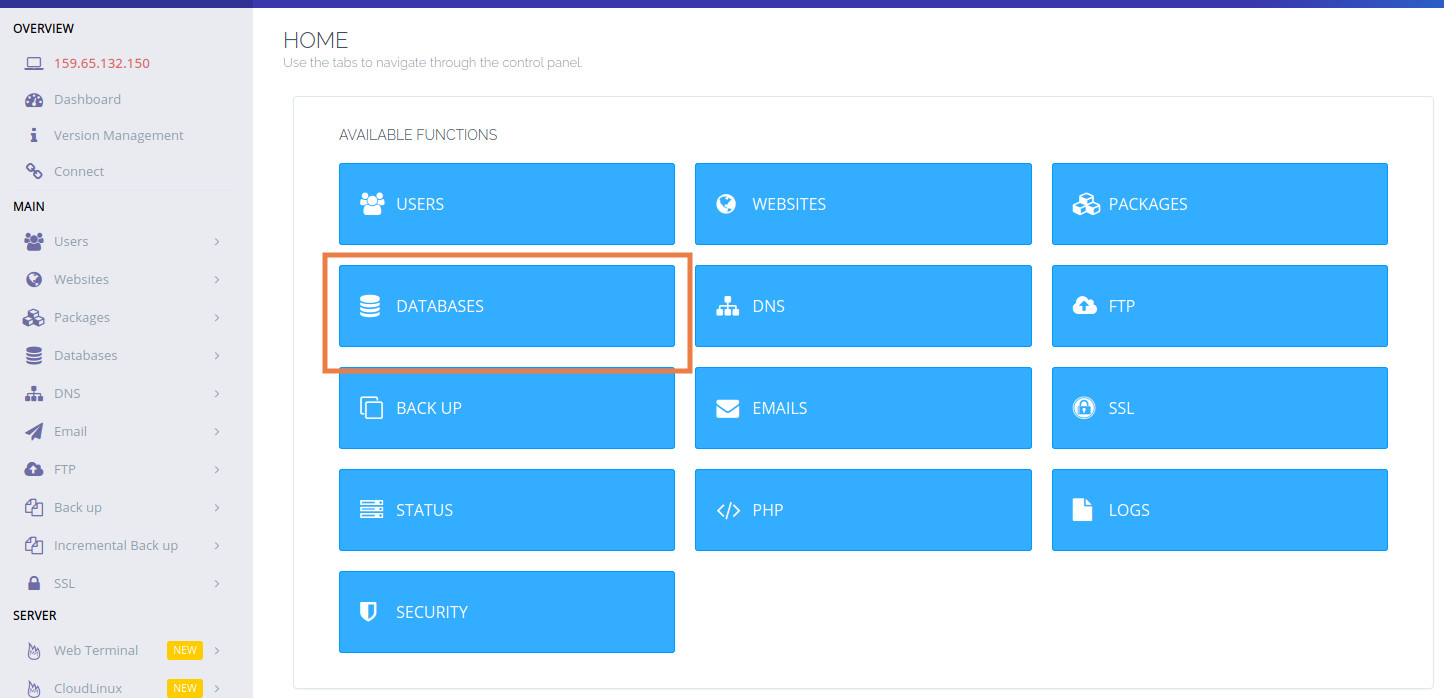Click the Emails envelope tile
1444x698 pixels.
(862, 408)
